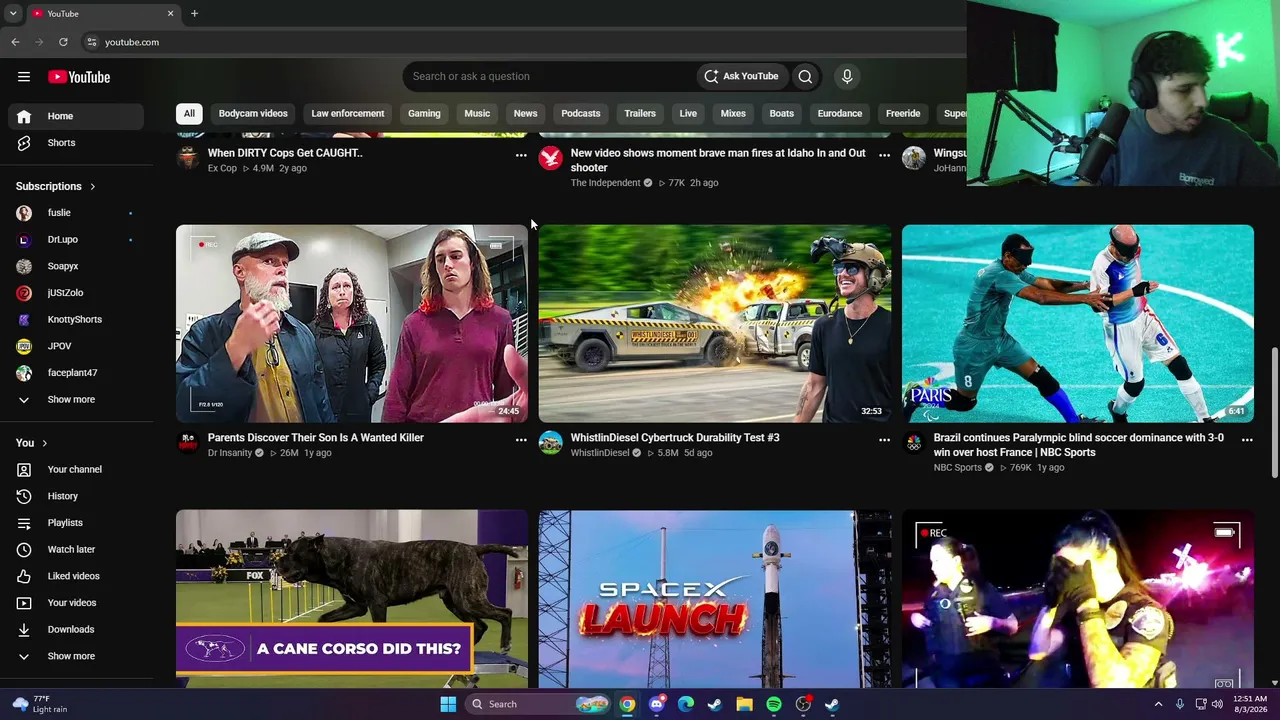Go back using the browser back arrow
This screenshot has width=1280, height=720.
[x=15, y=42]
